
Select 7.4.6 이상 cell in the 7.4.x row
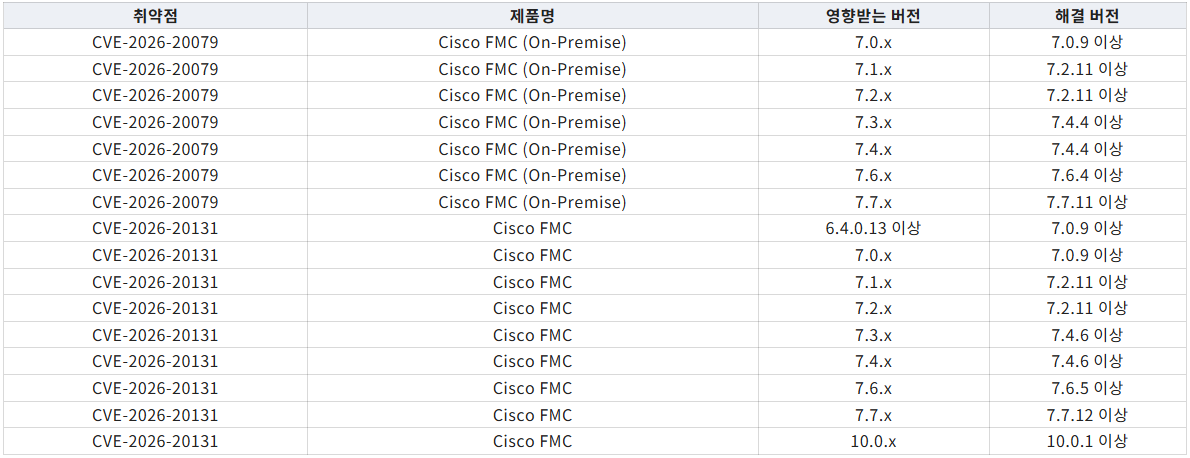[x=1087, y=362]
